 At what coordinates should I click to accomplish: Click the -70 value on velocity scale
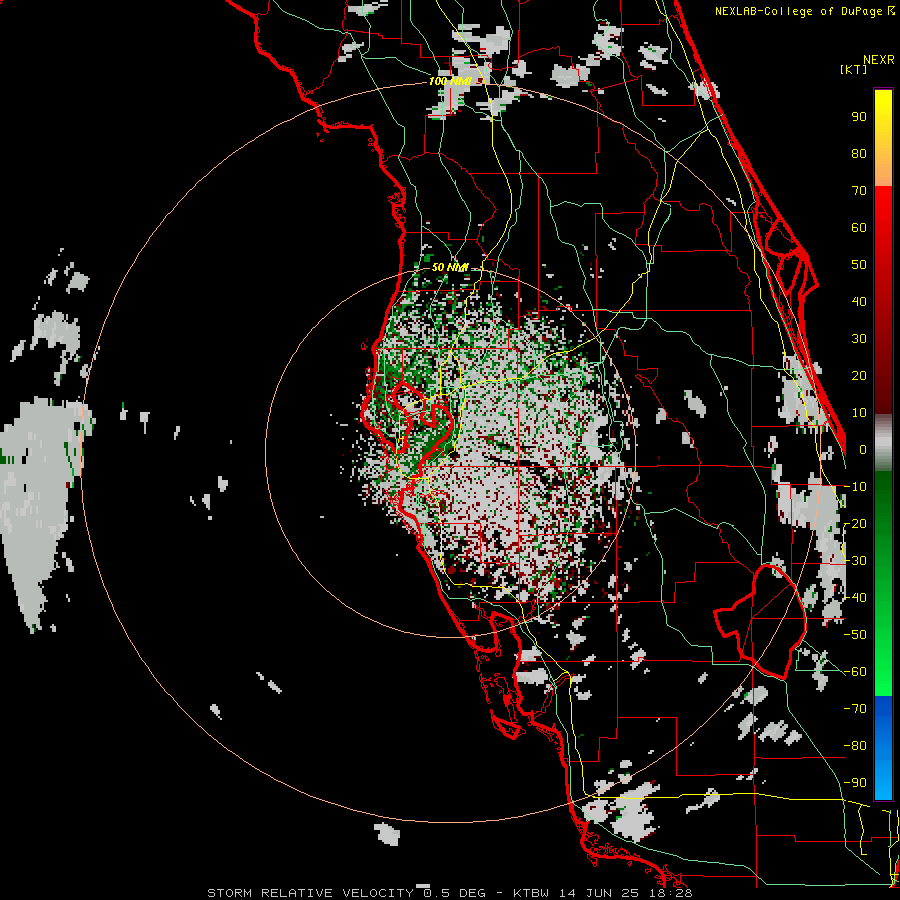(x=855, y=709)
